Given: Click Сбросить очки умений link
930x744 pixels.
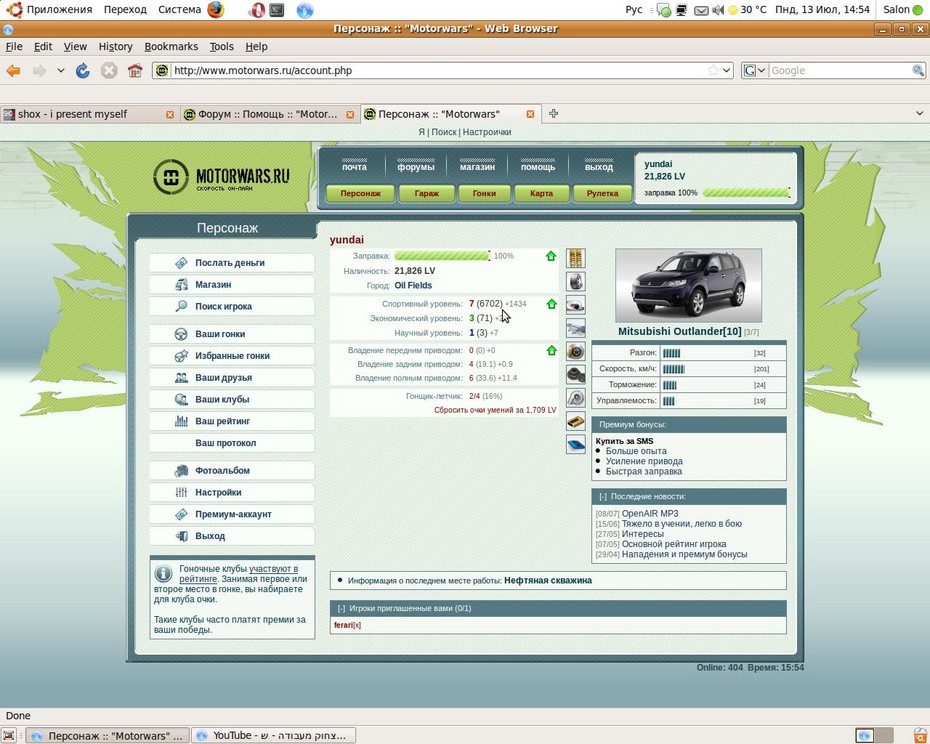Looking at the screenshot, I should pos(495,410).
